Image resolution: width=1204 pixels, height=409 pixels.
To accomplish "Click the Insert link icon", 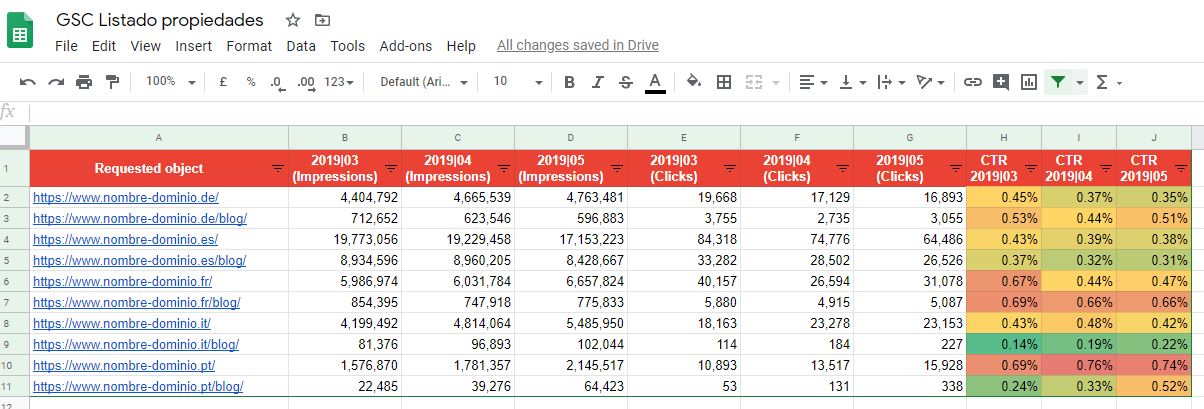I will coord(972,82).
